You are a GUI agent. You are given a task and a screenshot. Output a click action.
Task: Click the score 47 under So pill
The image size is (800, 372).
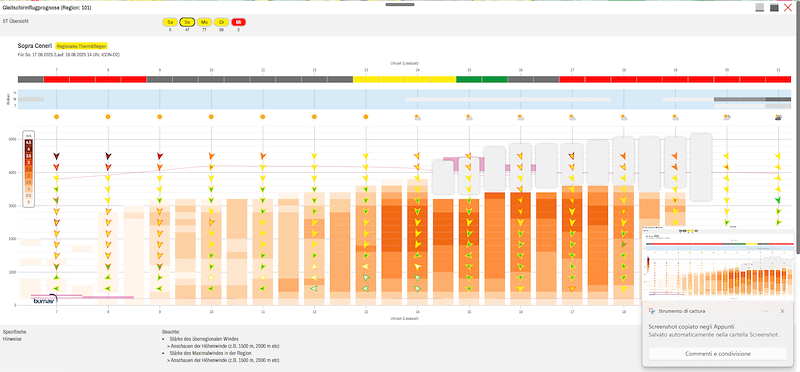point(187,30)
